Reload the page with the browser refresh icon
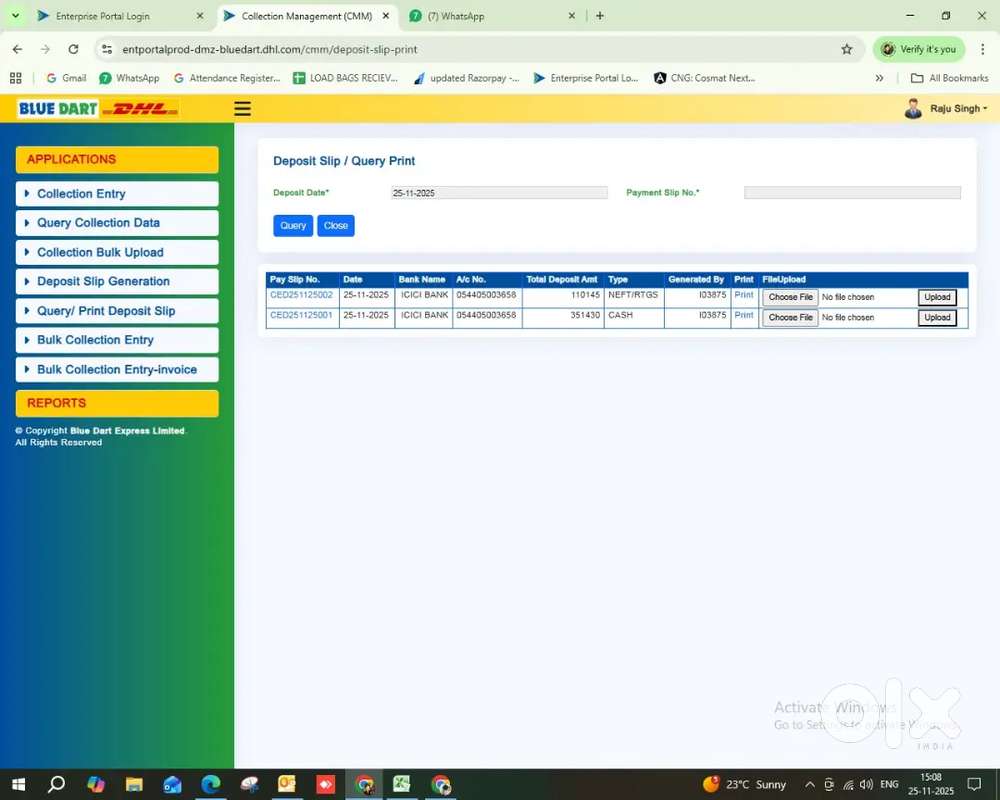Viewport: 1000px width, 800px height. pos(73,49)
